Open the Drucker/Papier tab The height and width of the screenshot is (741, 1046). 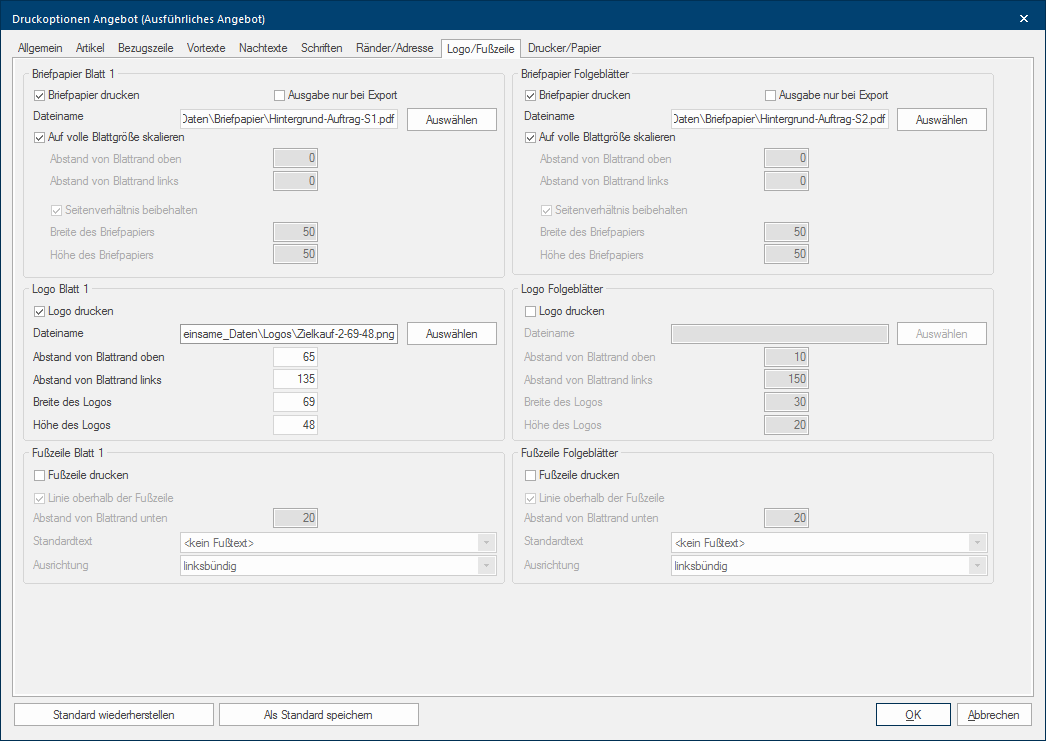click(564, 47)
